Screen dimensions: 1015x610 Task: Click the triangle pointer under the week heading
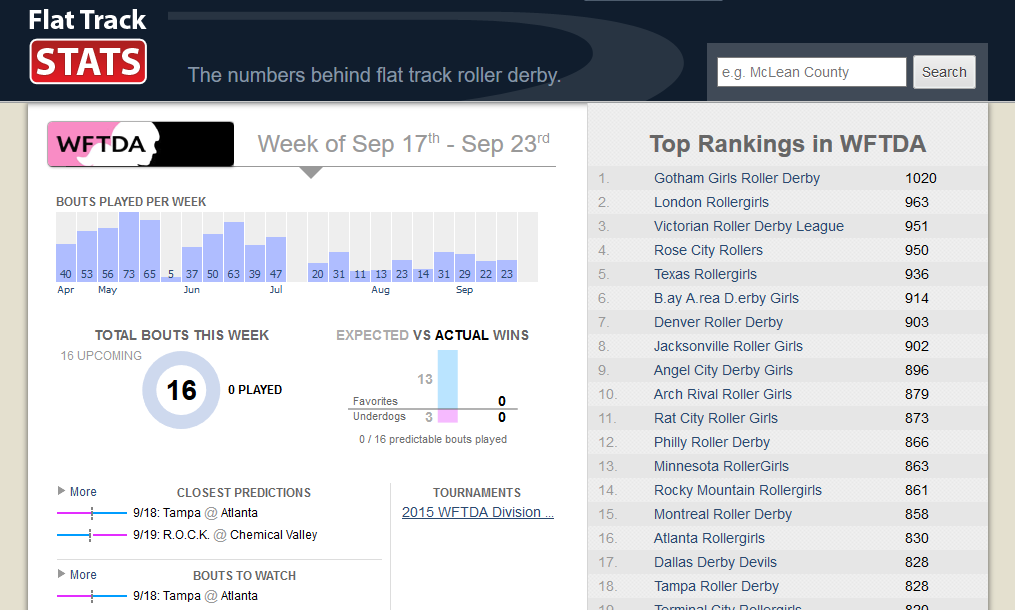pyautogui.click(x=311, y=173)
